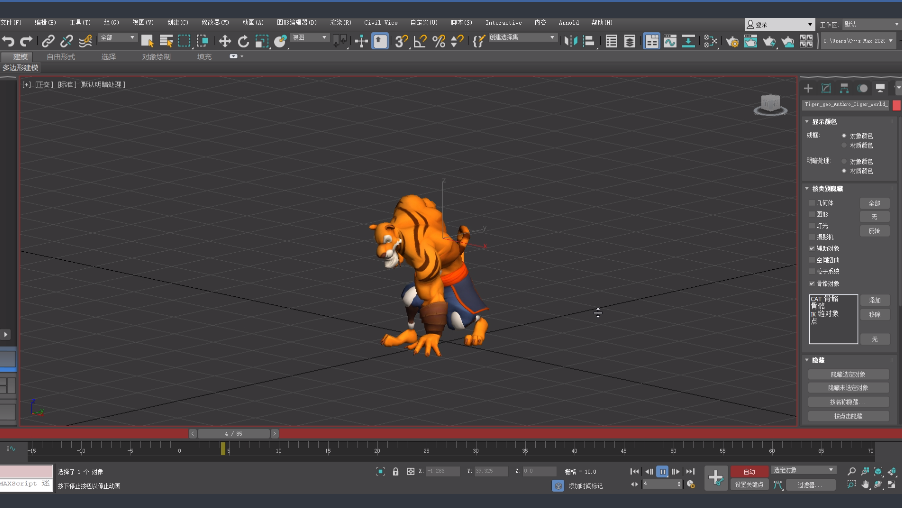The width and height of the screenshot is (902, 508).
Task: Open the Civil View menu
Action: (380, 22)
